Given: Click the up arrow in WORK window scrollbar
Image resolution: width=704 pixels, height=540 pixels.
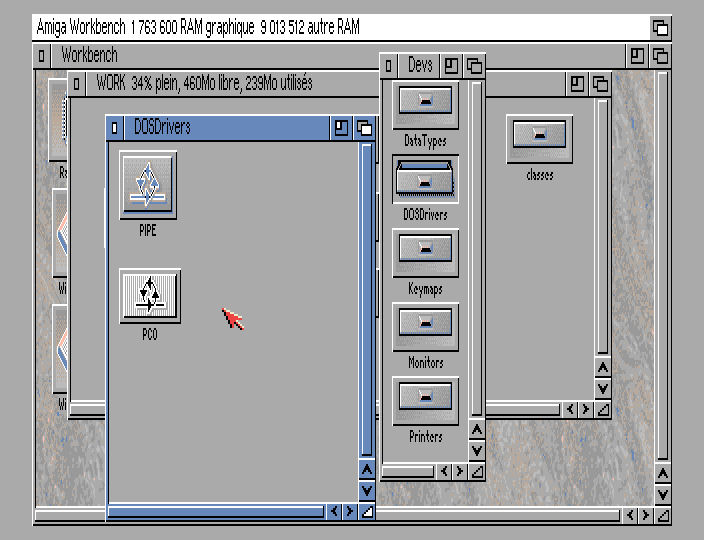Looking at the screenshot, I should tap(603, 368).
